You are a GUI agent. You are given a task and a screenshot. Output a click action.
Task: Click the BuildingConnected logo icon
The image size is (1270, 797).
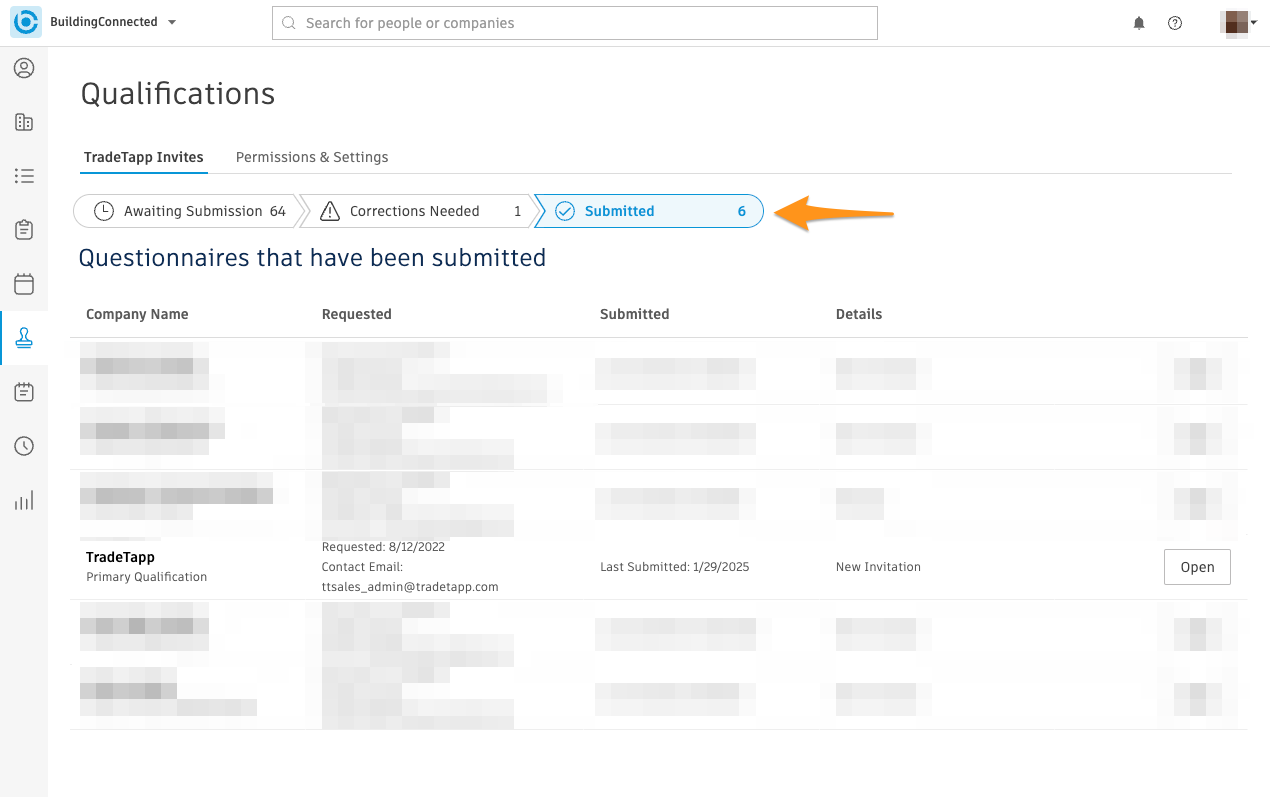point(27,22)
